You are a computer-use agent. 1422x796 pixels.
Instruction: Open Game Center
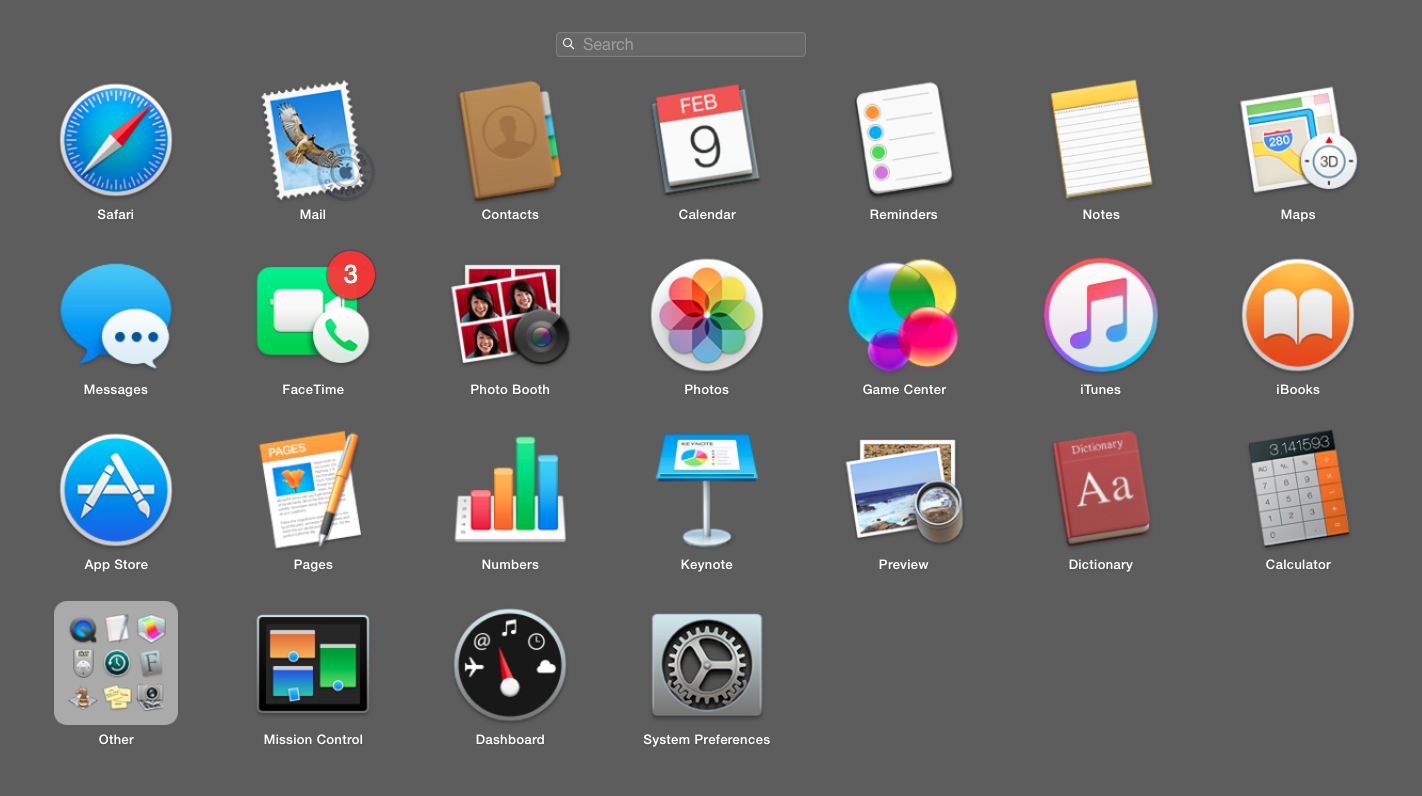click(x=904, y=315)
